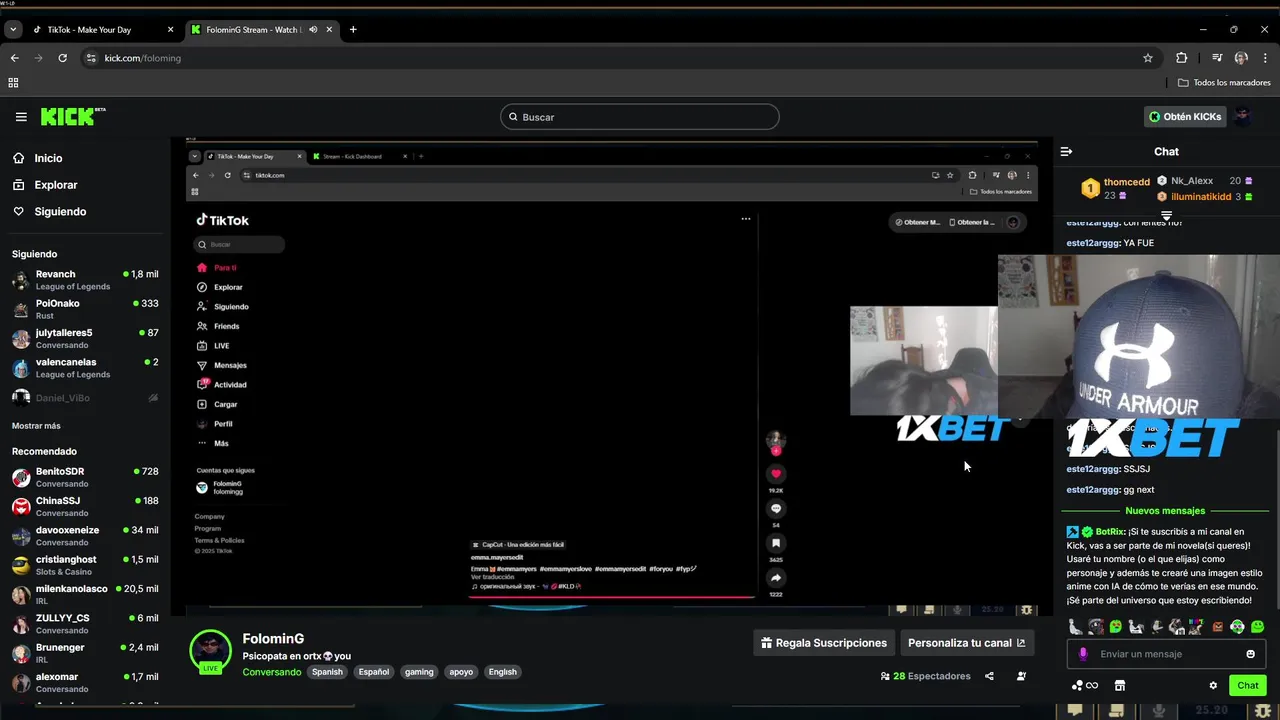Go to Siguiendo in Kick sidebar

coord(60,212)
